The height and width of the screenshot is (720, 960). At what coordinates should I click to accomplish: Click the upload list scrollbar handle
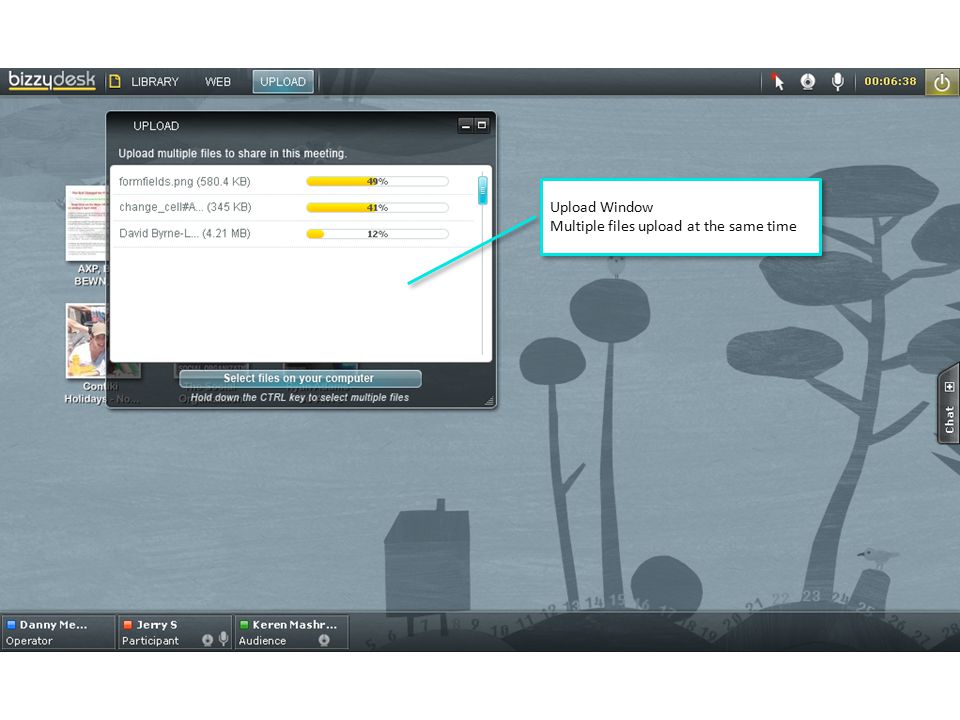[x=482, y=190]
